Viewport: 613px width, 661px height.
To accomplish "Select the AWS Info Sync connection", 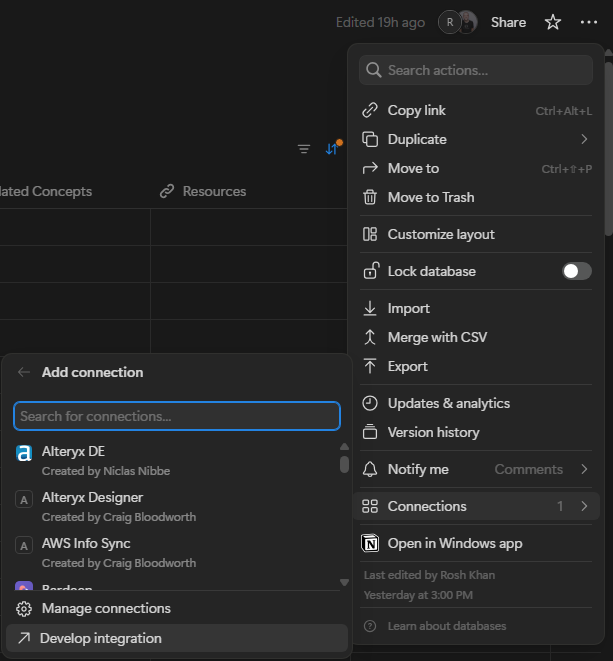I will [x=175, y=553].
